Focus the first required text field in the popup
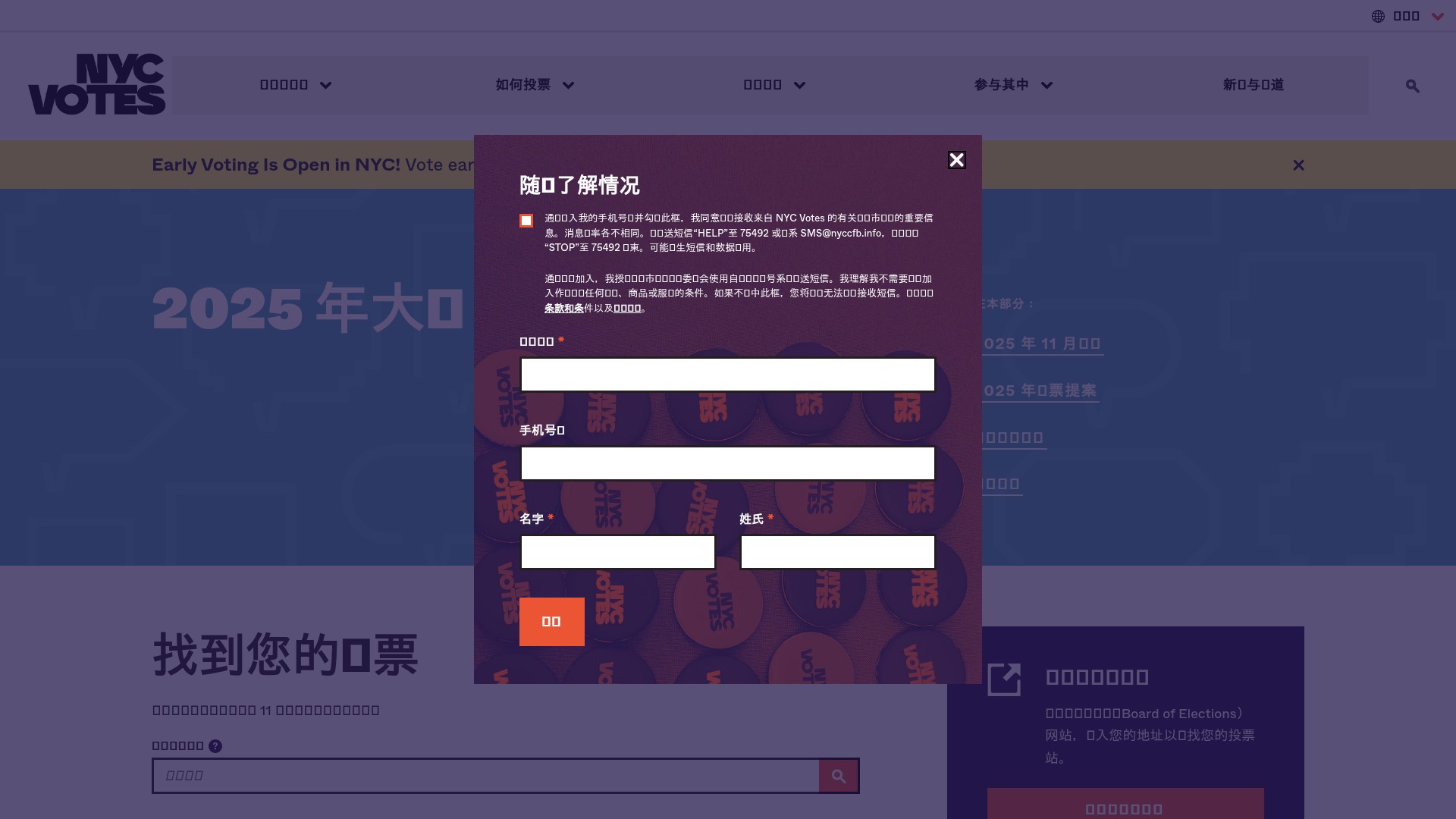The width and height of the screenshot is (1456, 819). pos(728,375)
